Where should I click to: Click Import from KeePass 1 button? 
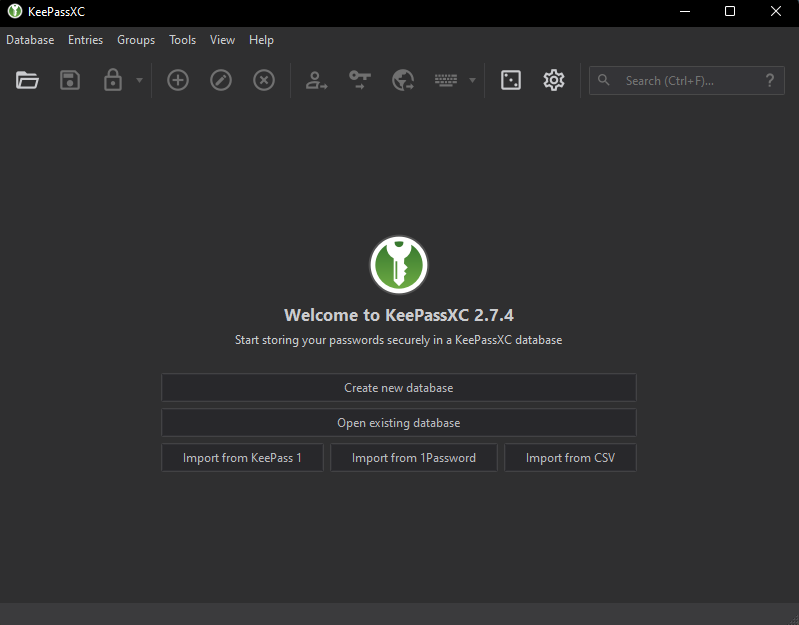[242, 458]
